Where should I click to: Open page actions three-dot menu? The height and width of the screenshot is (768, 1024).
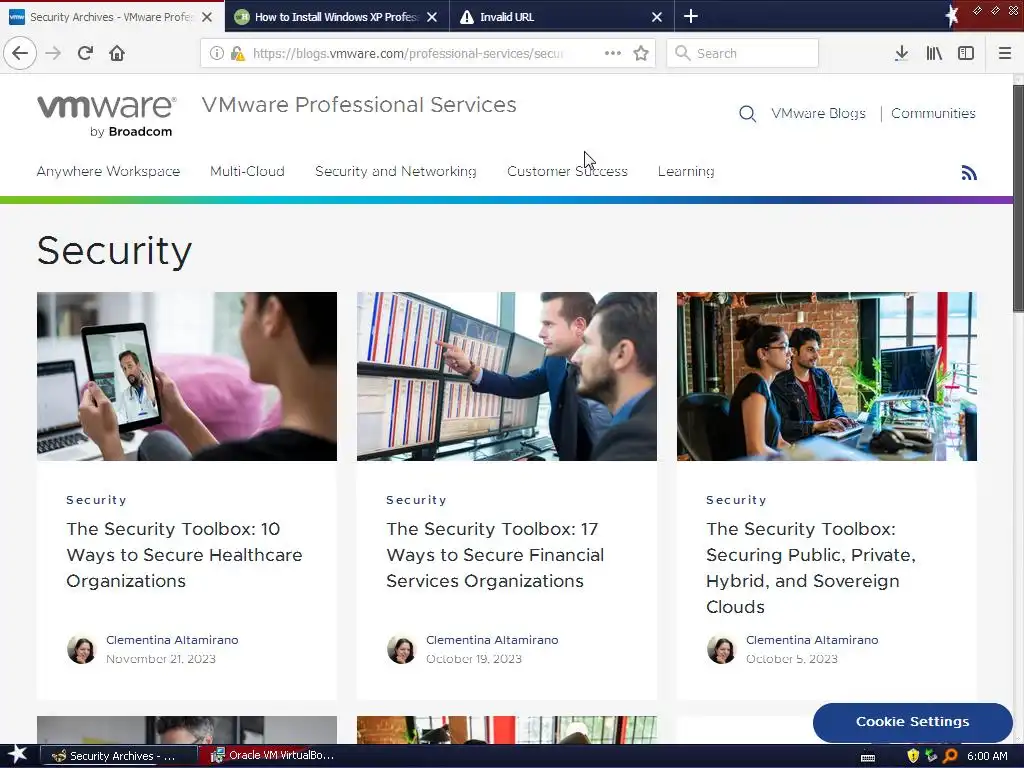pos(613,53)
